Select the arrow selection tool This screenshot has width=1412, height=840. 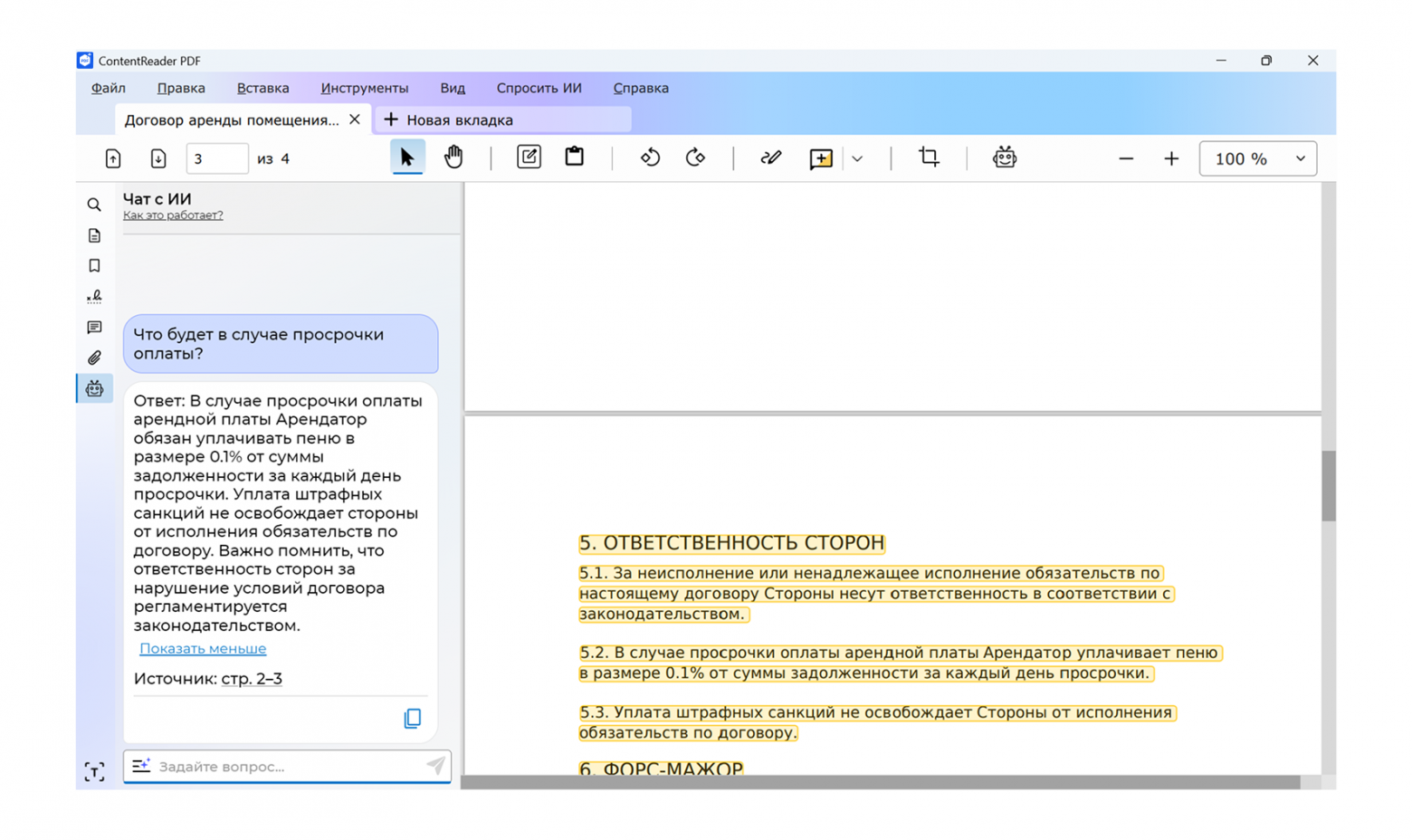[x=408, y=156]
